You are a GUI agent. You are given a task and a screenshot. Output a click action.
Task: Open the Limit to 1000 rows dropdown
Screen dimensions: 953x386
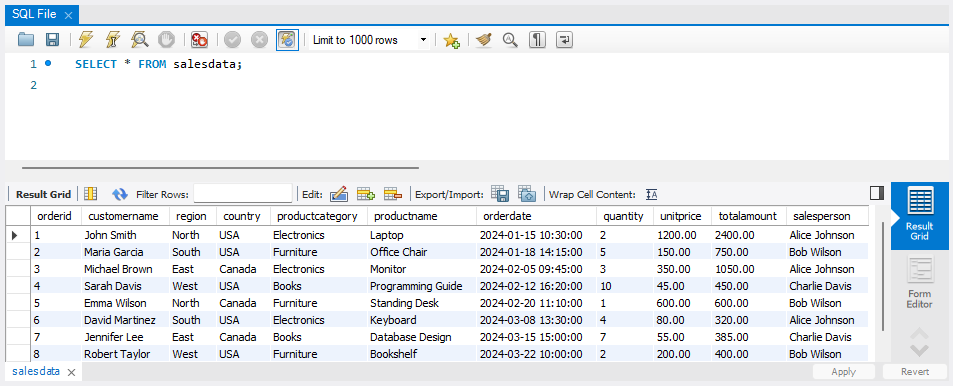tap(369, 40)
